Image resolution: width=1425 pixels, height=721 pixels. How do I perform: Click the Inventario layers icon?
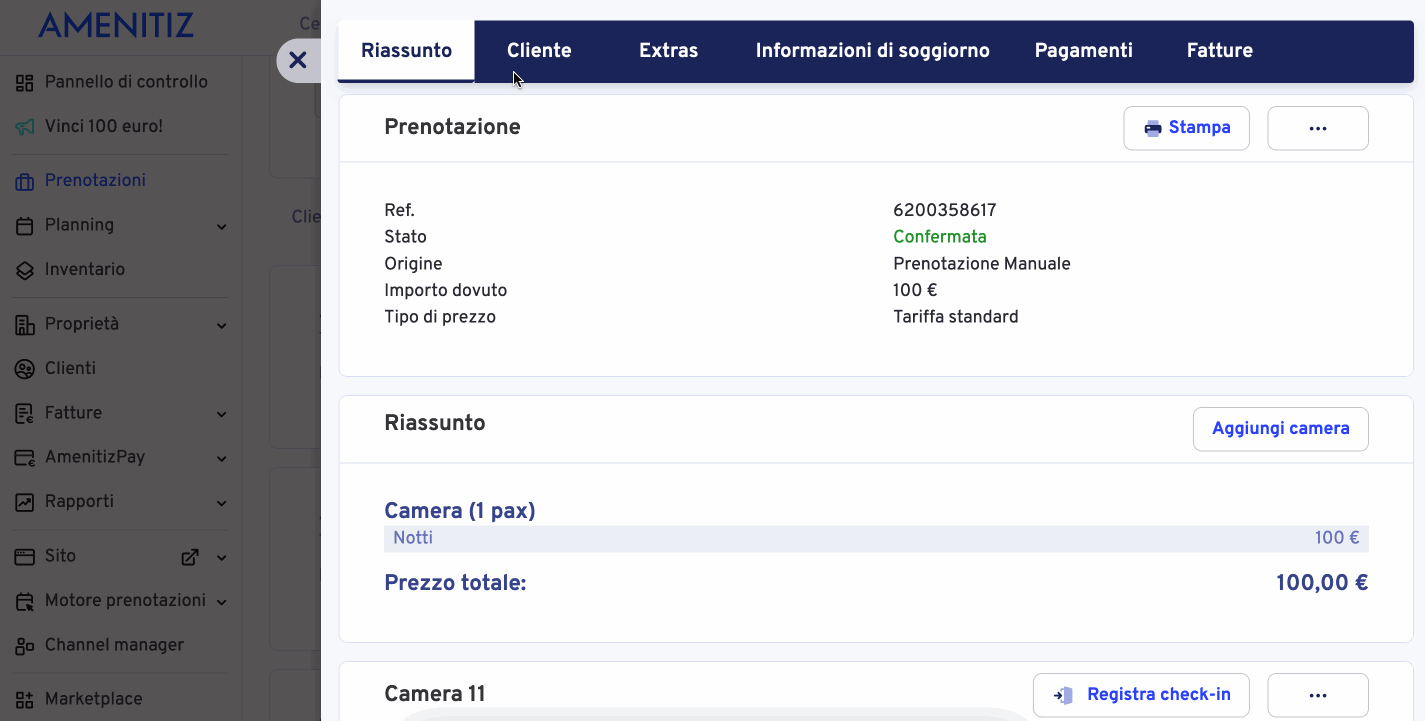pos(25,270)
